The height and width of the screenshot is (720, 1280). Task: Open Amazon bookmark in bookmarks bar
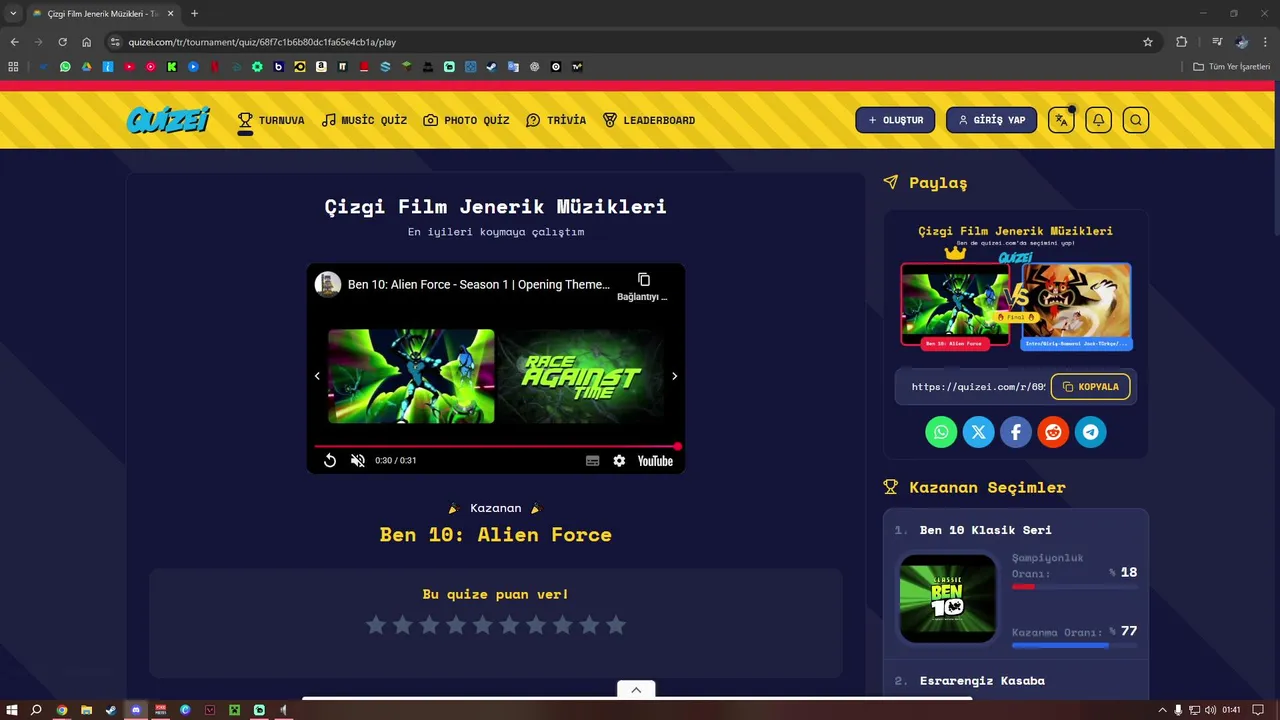click(x=321, y=67)
